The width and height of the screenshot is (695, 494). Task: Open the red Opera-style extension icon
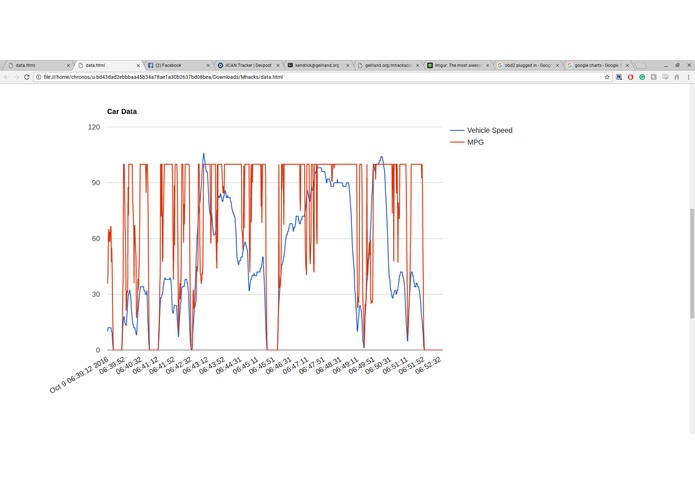pos(630,77)
